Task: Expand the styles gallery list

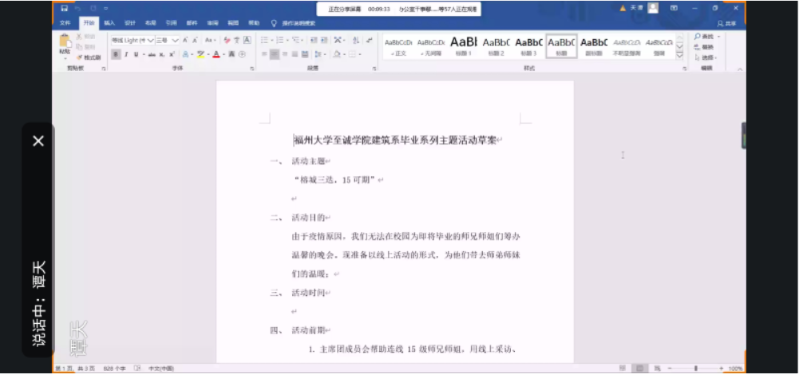Action: [x=680, y=55]
